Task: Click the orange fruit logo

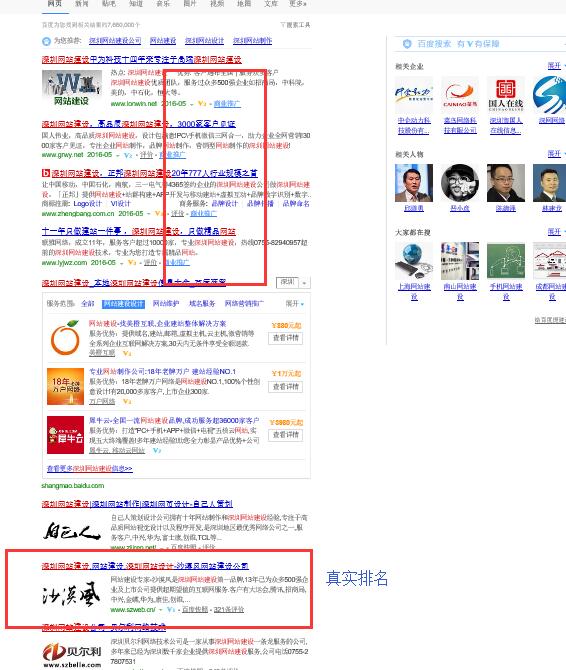Action: pyautogui.click(x=65, y=338)
